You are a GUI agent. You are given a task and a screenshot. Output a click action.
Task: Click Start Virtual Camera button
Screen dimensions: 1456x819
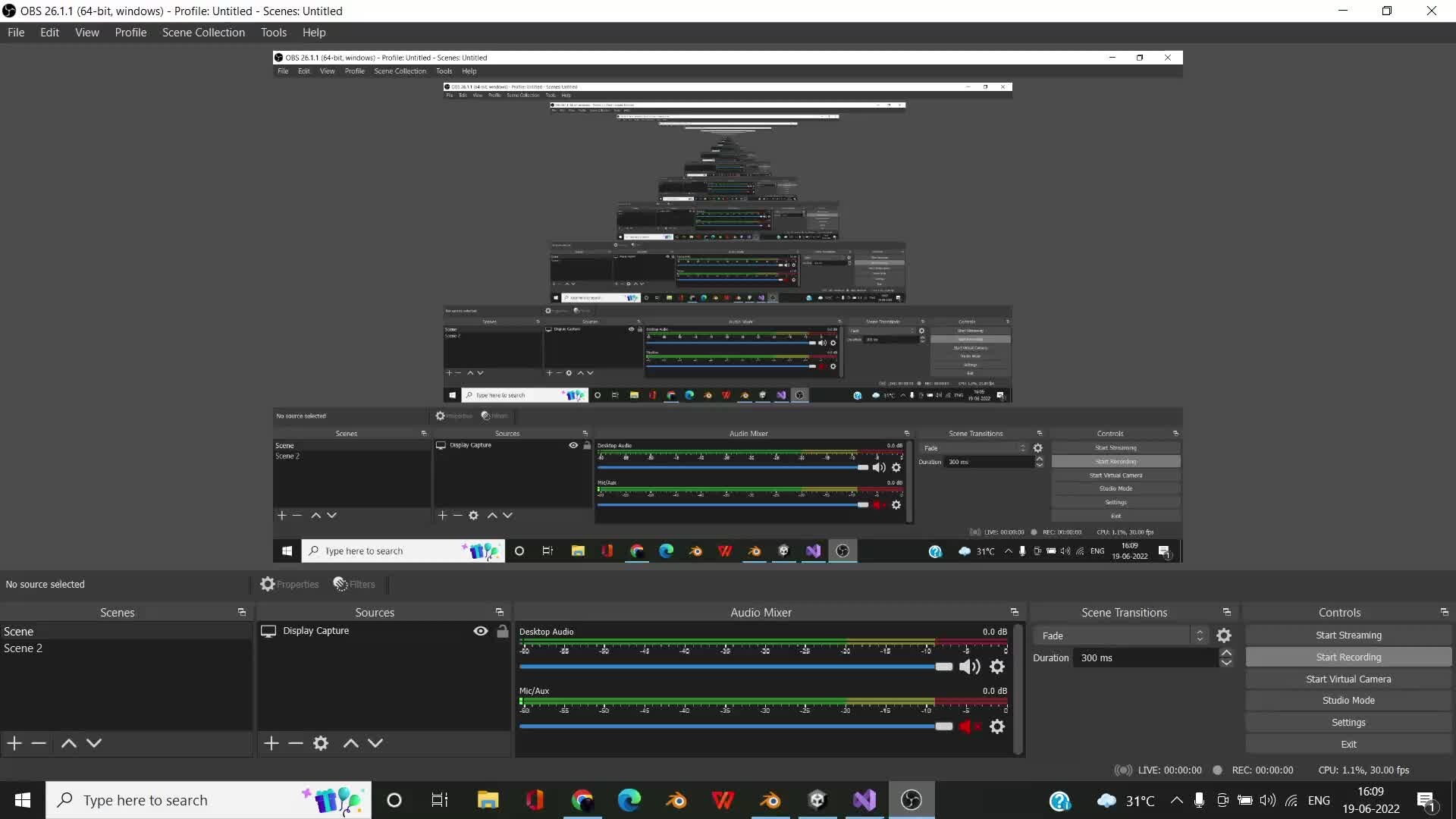pyautogui.click(x=1348, y=679)
